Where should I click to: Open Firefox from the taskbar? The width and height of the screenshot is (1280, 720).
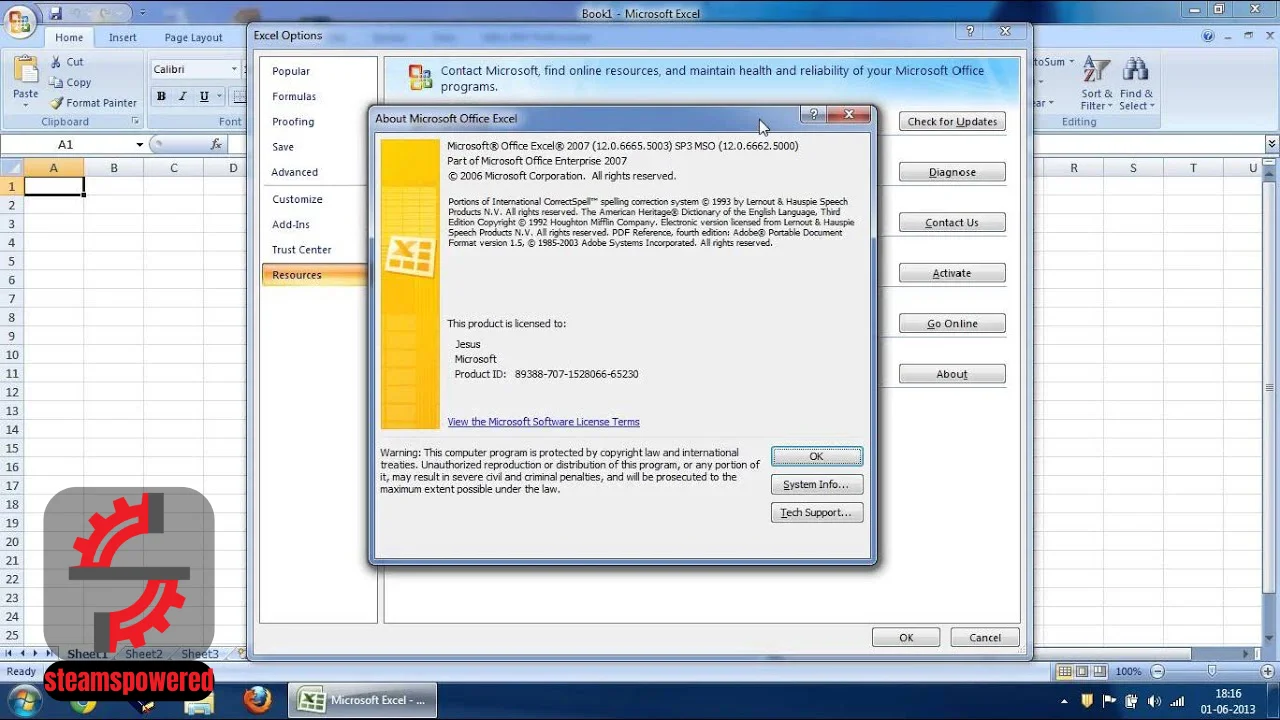tap(258, 700)
